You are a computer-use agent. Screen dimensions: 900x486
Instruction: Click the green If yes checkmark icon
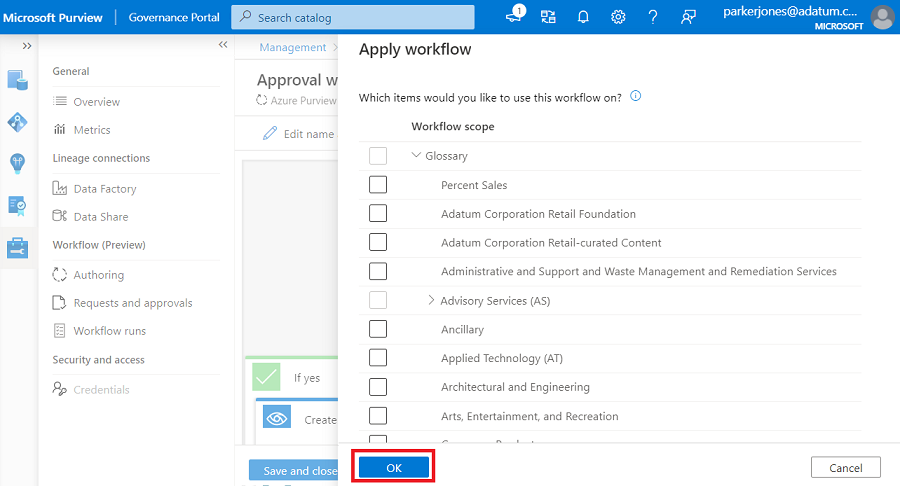[266, 377]
